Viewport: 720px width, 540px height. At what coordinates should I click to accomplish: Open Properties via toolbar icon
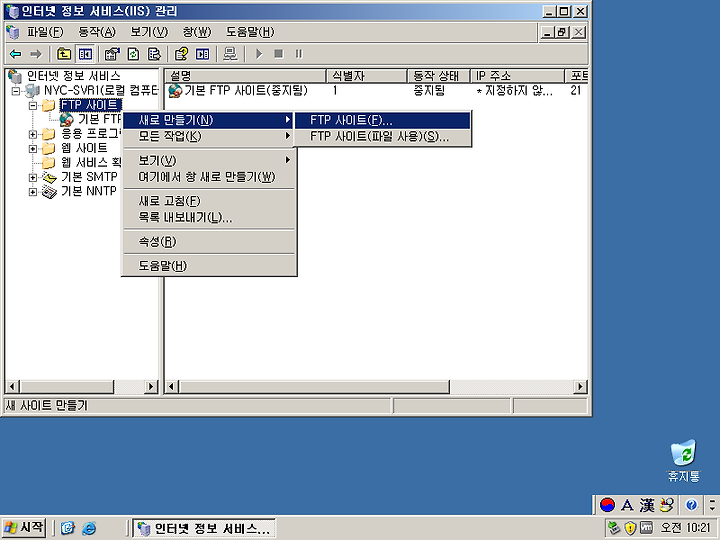[112, 54]
